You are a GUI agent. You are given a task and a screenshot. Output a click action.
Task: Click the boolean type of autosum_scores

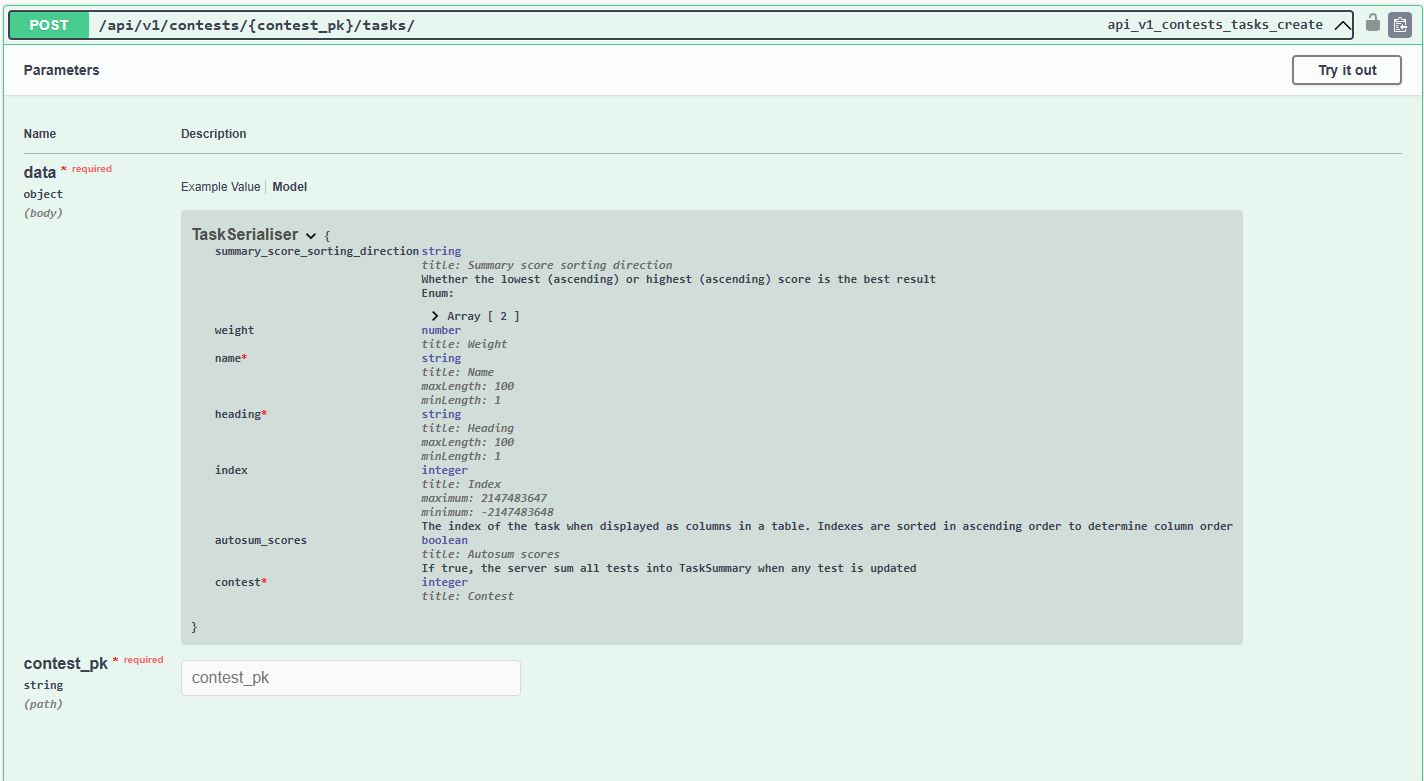[445, 540]
